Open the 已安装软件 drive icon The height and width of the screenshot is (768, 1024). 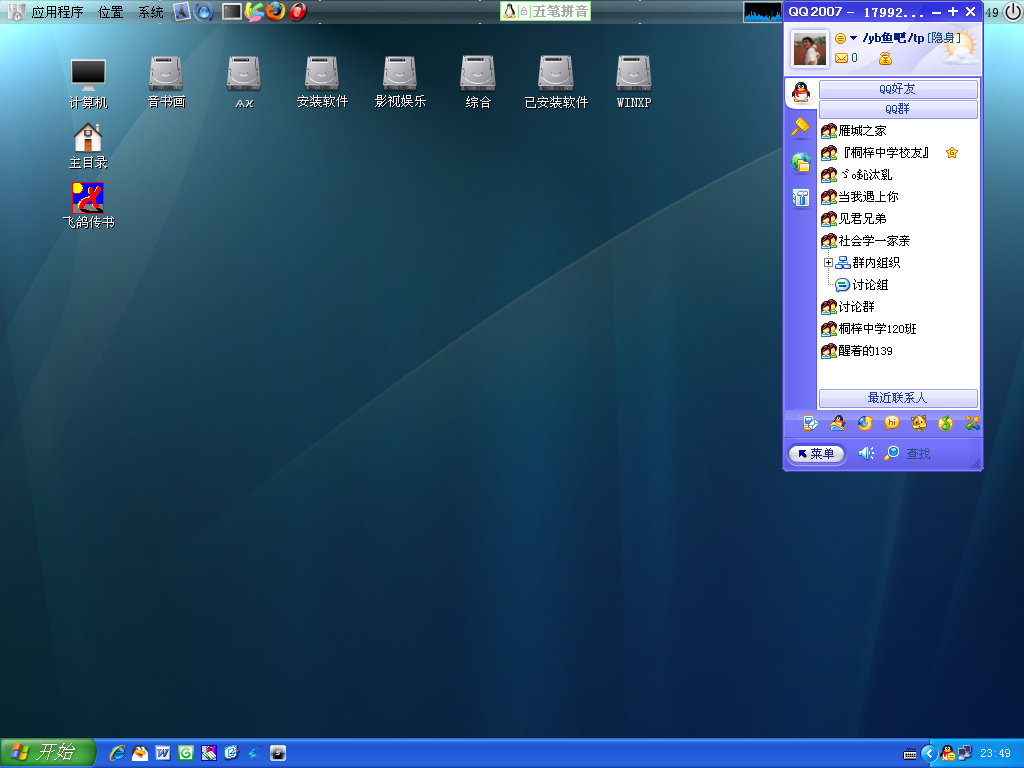pos(556,82)
